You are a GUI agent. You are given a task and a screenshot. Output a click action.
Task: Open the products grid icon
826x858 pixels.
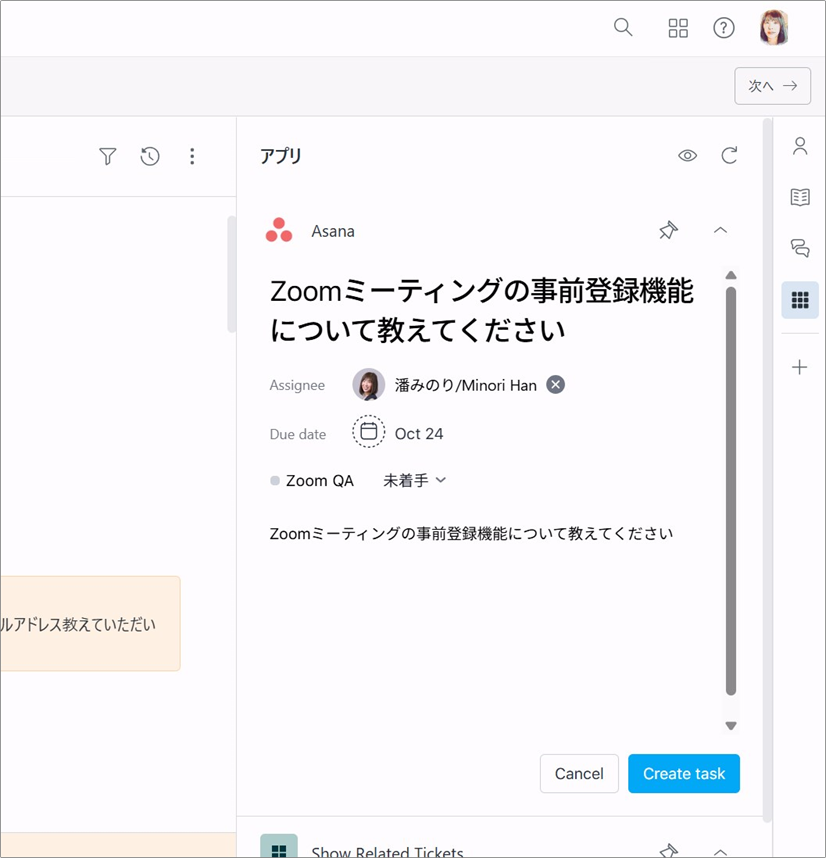[x=678, y=28]
